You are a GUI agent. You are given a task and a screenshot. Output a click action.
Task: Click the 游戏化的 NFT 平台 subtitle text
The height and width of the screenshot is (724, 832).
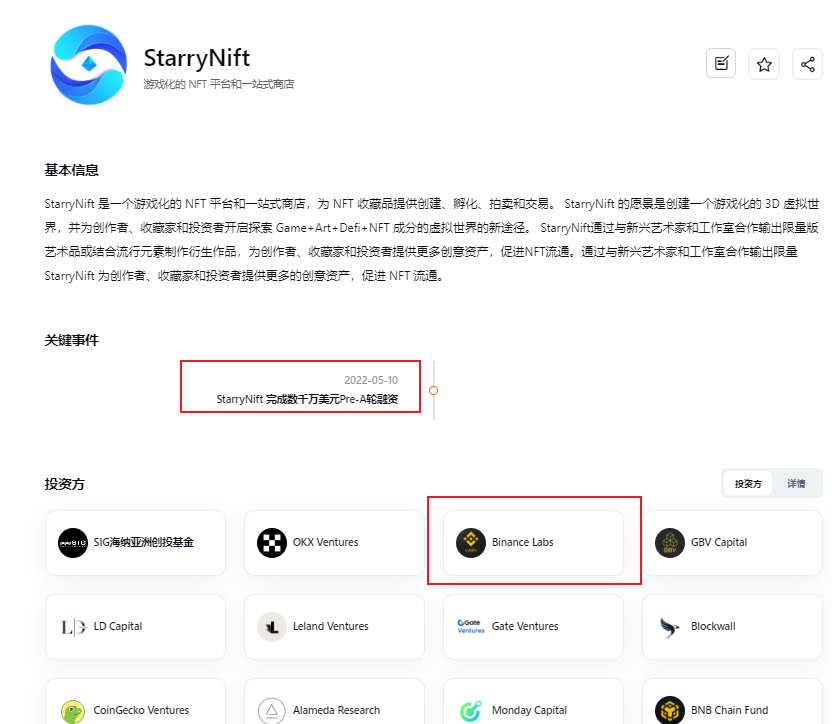219,84
